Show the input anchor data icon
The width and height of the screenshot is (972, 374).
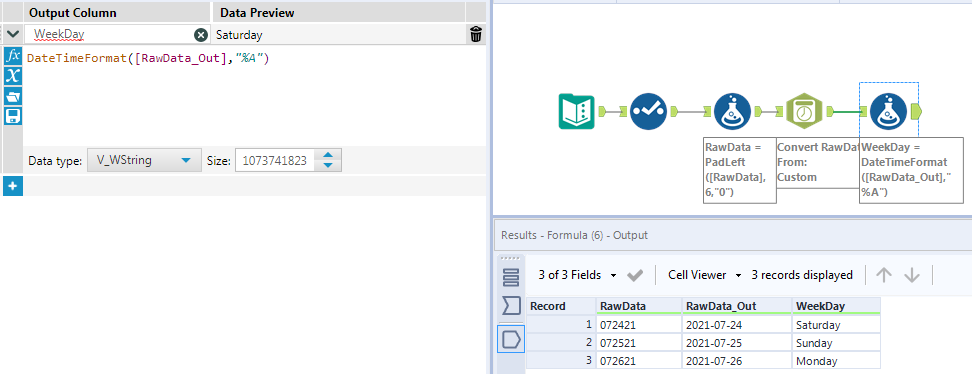tap(510, 305)
